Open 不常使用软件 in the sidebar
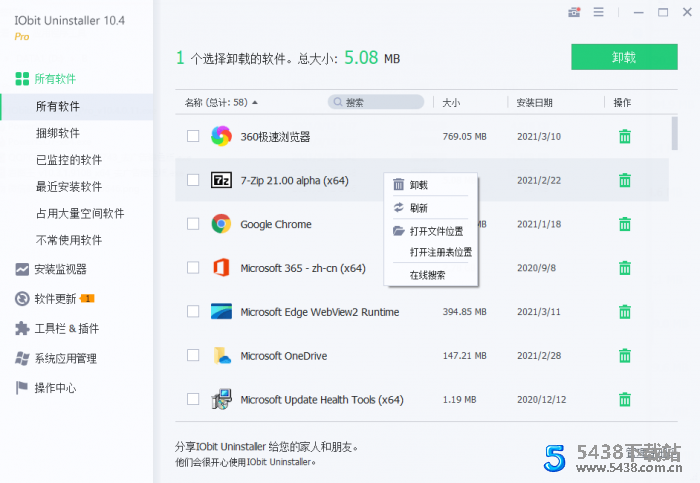700x483 pixels. (x=69, y=240)
